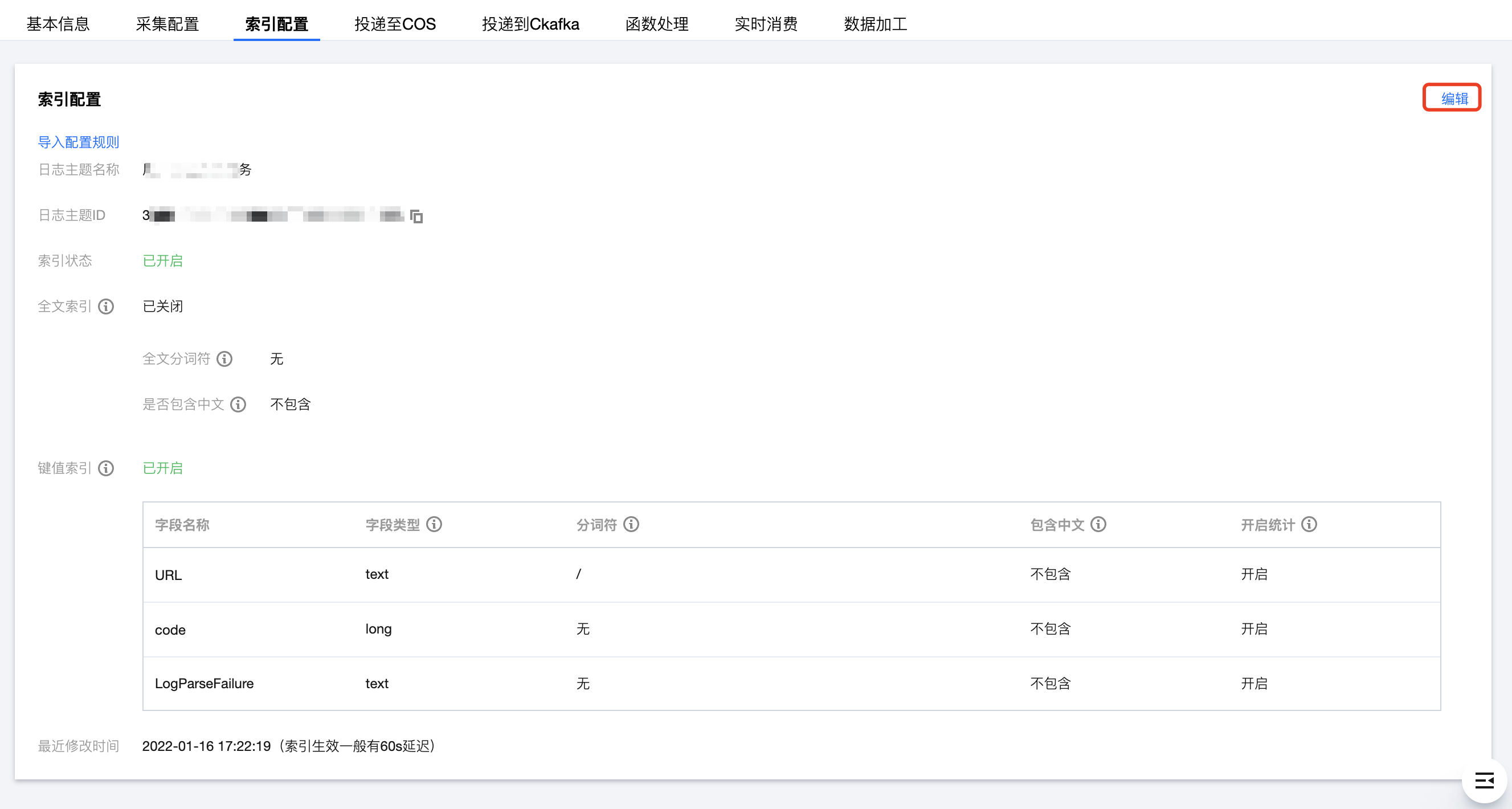The width and height of the screenshot is (1512, 809).
Task: Click 字段类型 column info icon
Action: click(x=434, y=524)
